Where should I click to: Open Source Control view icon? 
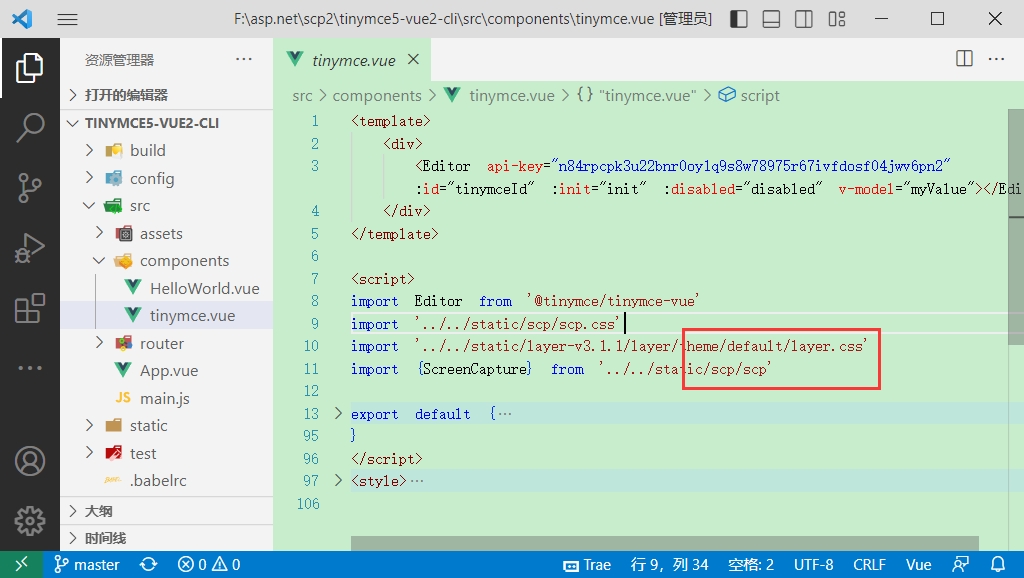pyautogui.click(x=29, y=187)
